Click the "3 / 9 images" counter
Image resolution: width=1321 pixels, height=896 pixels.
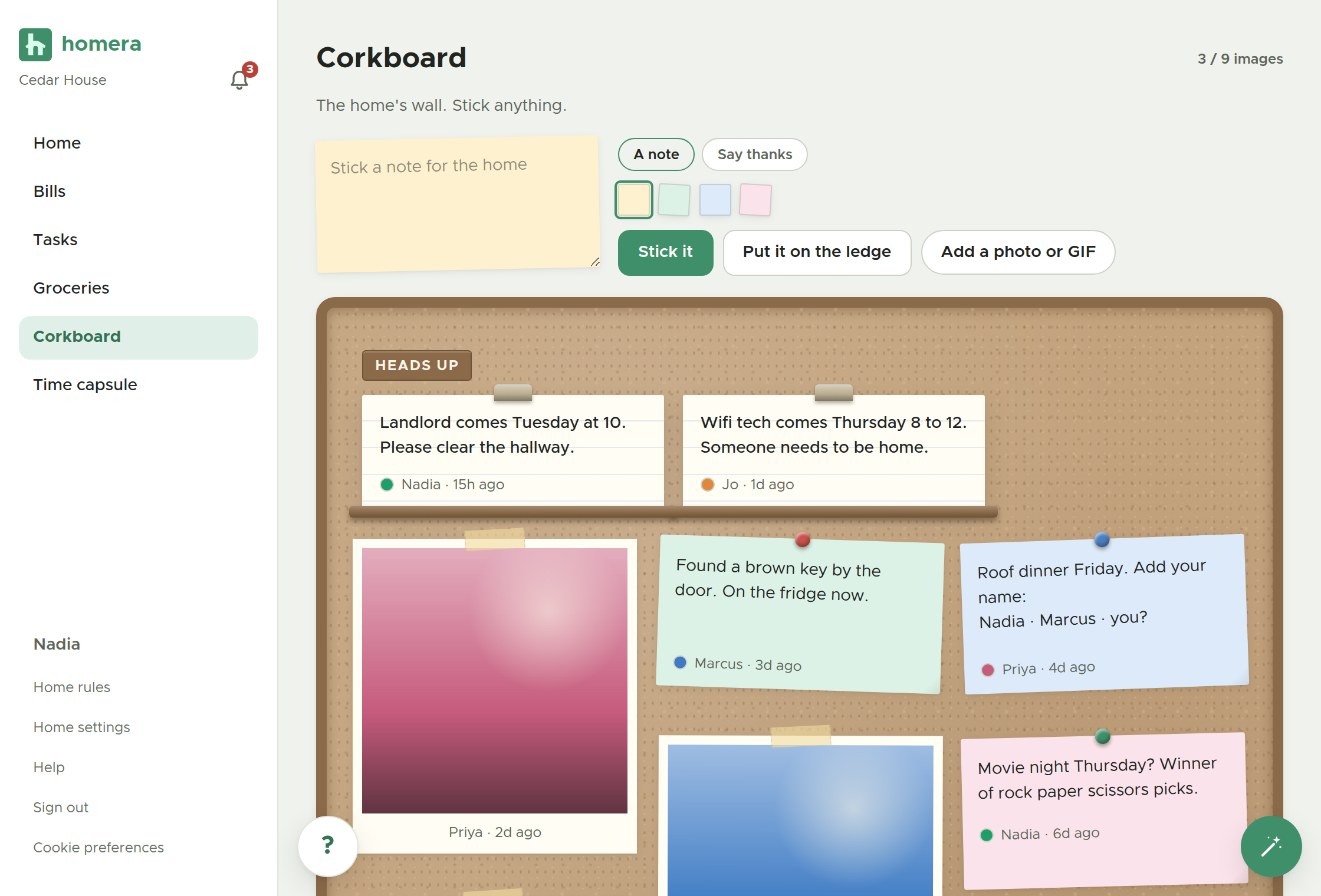(x=1240, y=59)
